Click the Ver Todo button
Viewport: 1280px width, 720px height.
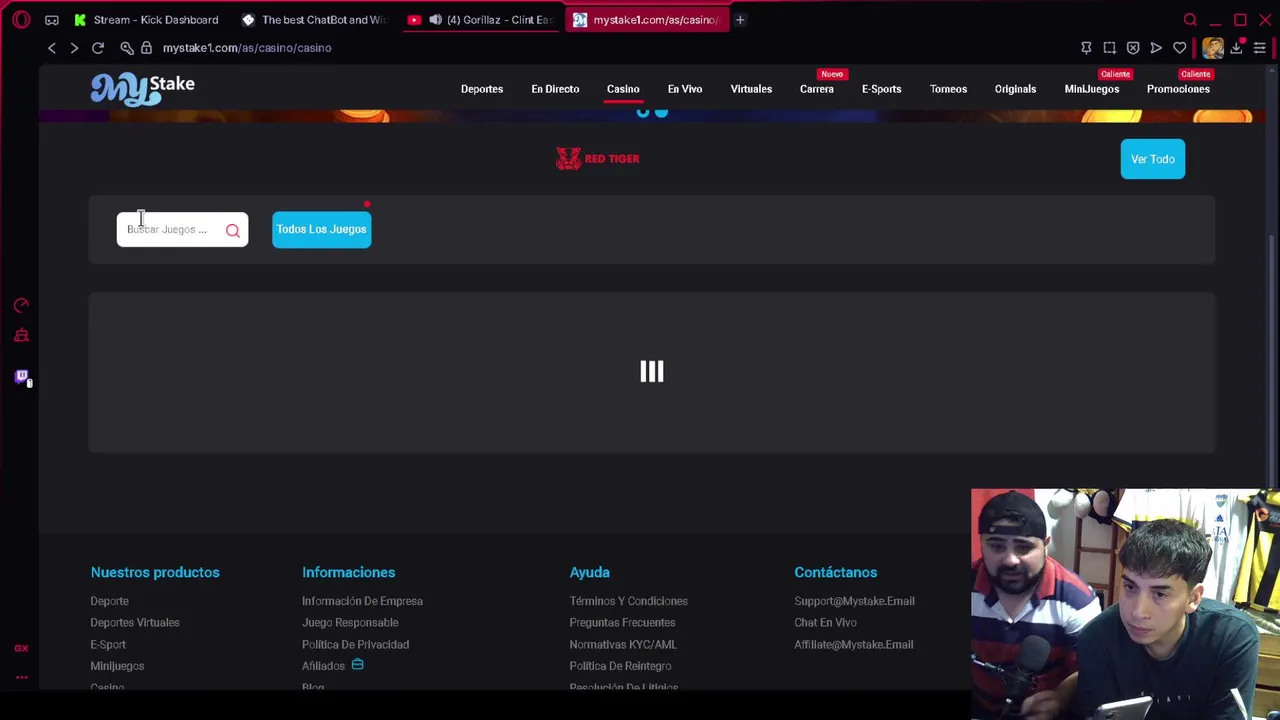(1153, 159)
